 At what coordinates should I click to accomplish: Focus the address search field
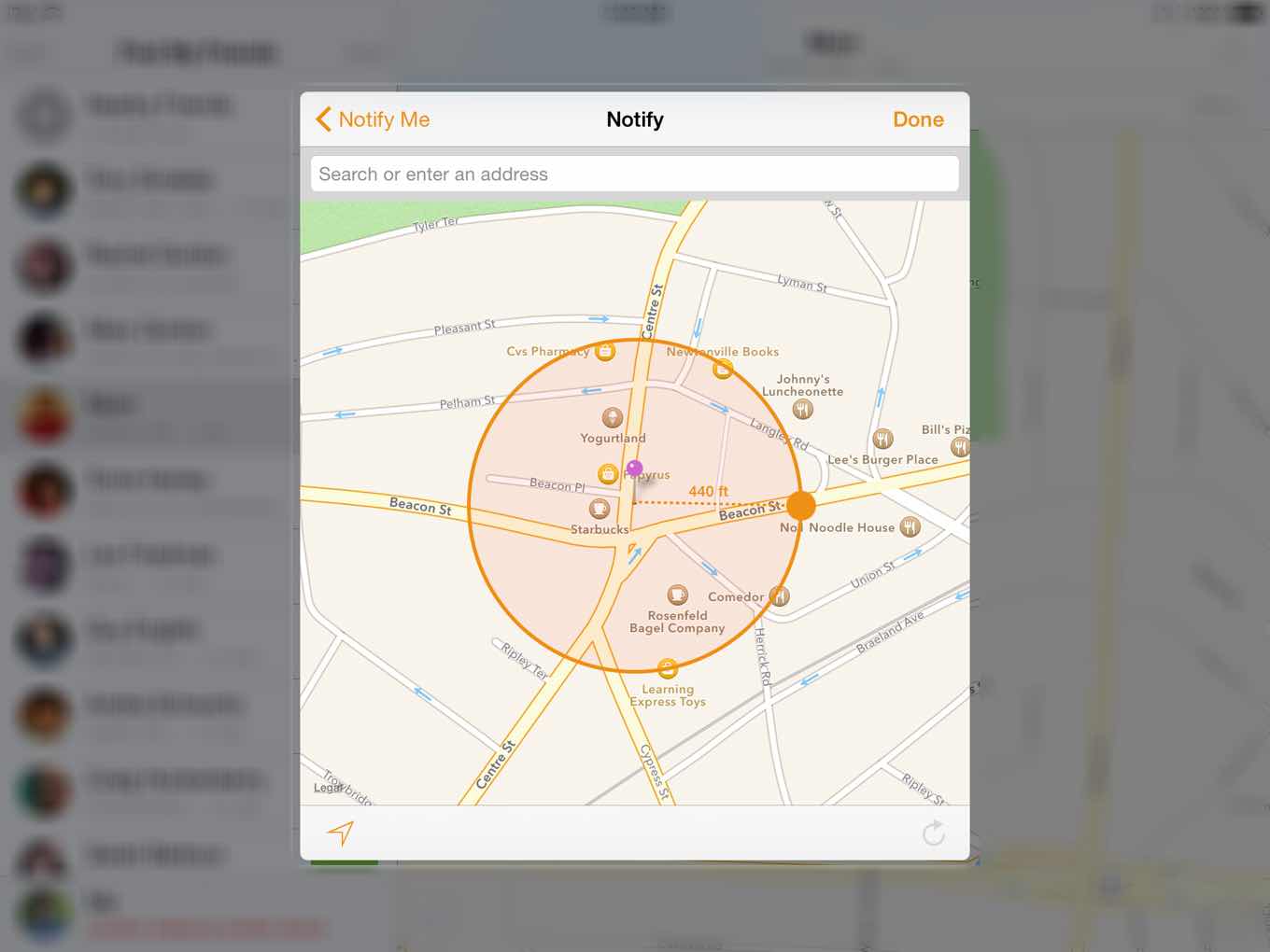pos(635,174)
